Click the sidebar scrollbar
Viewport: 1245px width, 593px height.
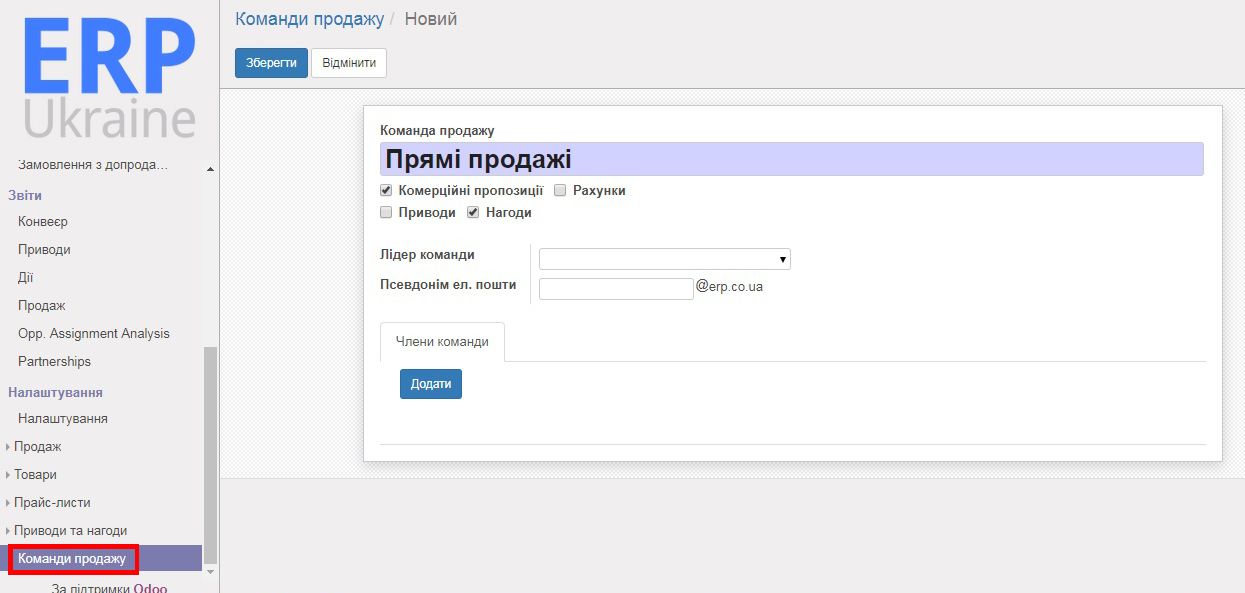click(209, 400)
